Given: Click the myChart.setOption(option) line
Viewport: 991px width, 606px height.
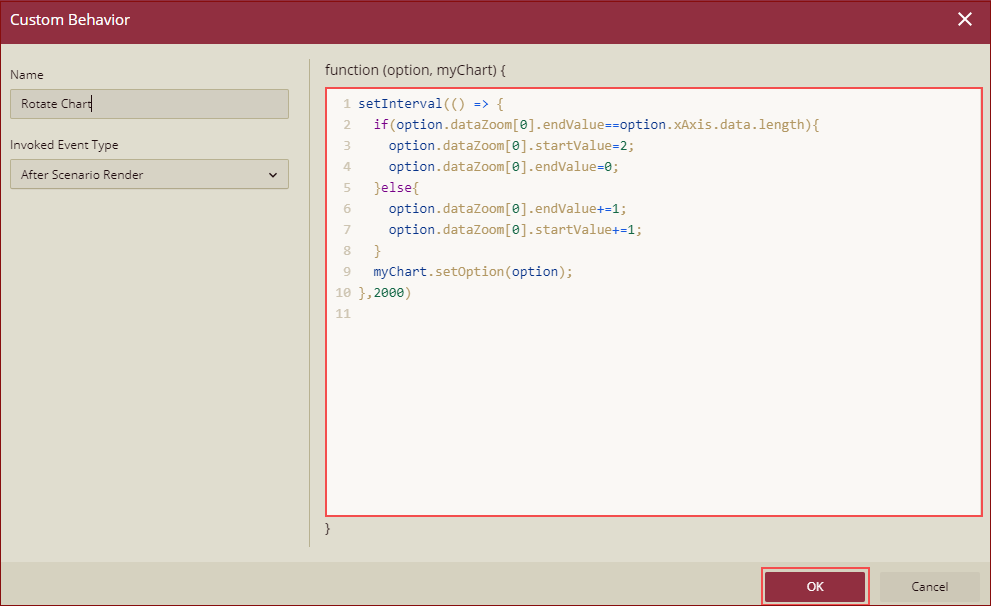Looking at the screenshot, I should point(473,272).
